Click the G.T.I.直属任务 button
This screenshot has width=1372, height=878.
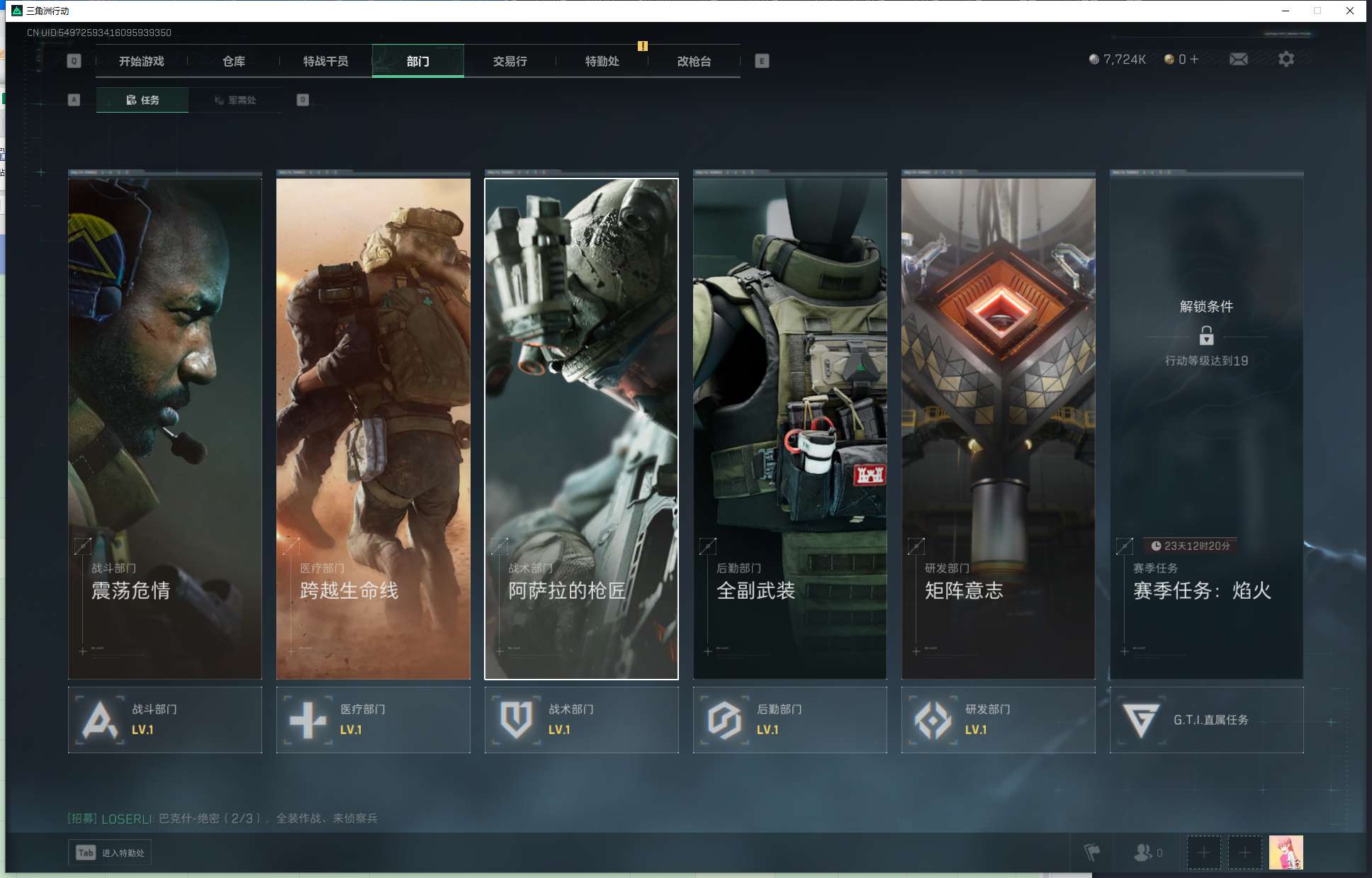tap(1207, 720)
